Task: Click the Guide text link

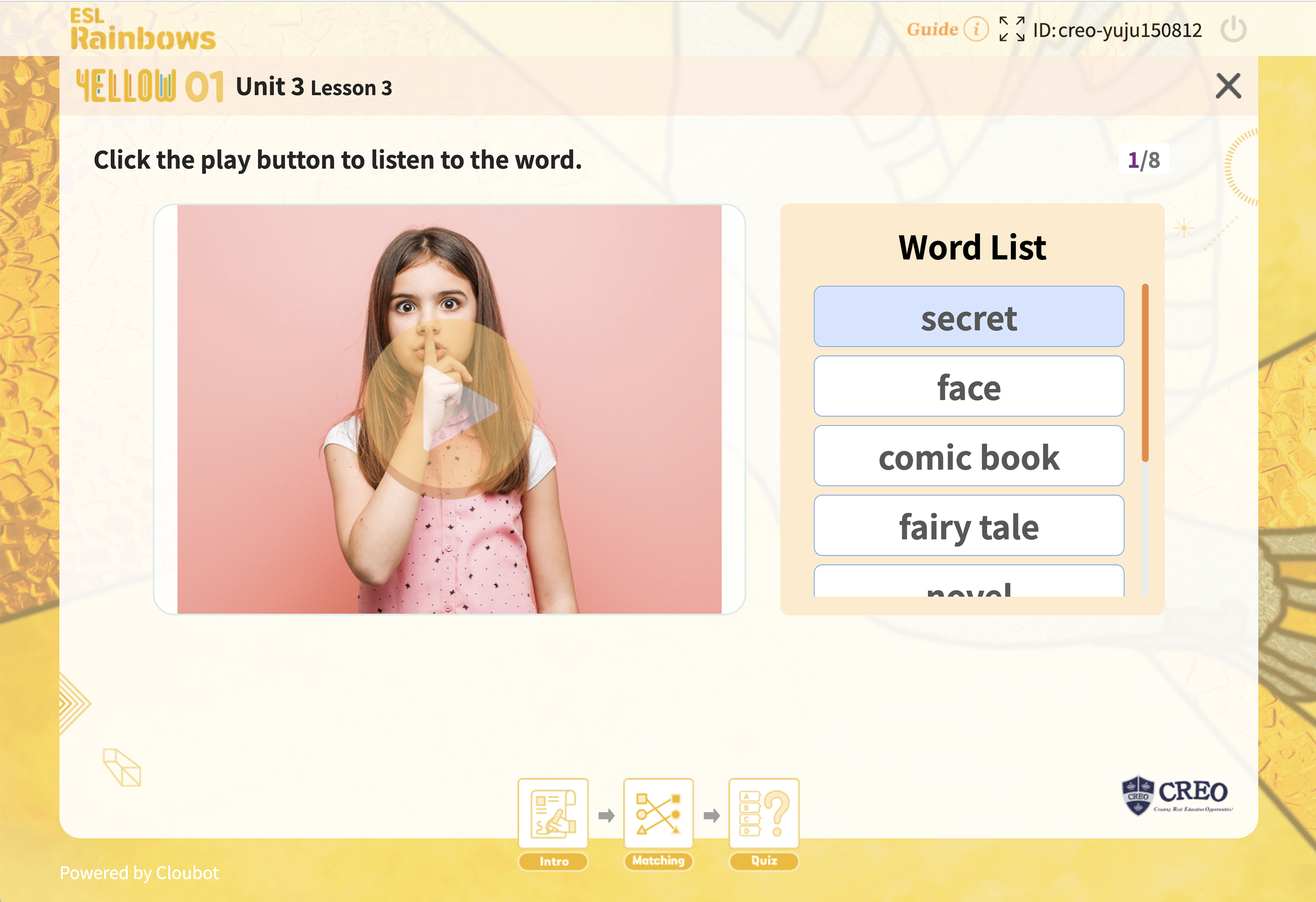Action: 932,29
